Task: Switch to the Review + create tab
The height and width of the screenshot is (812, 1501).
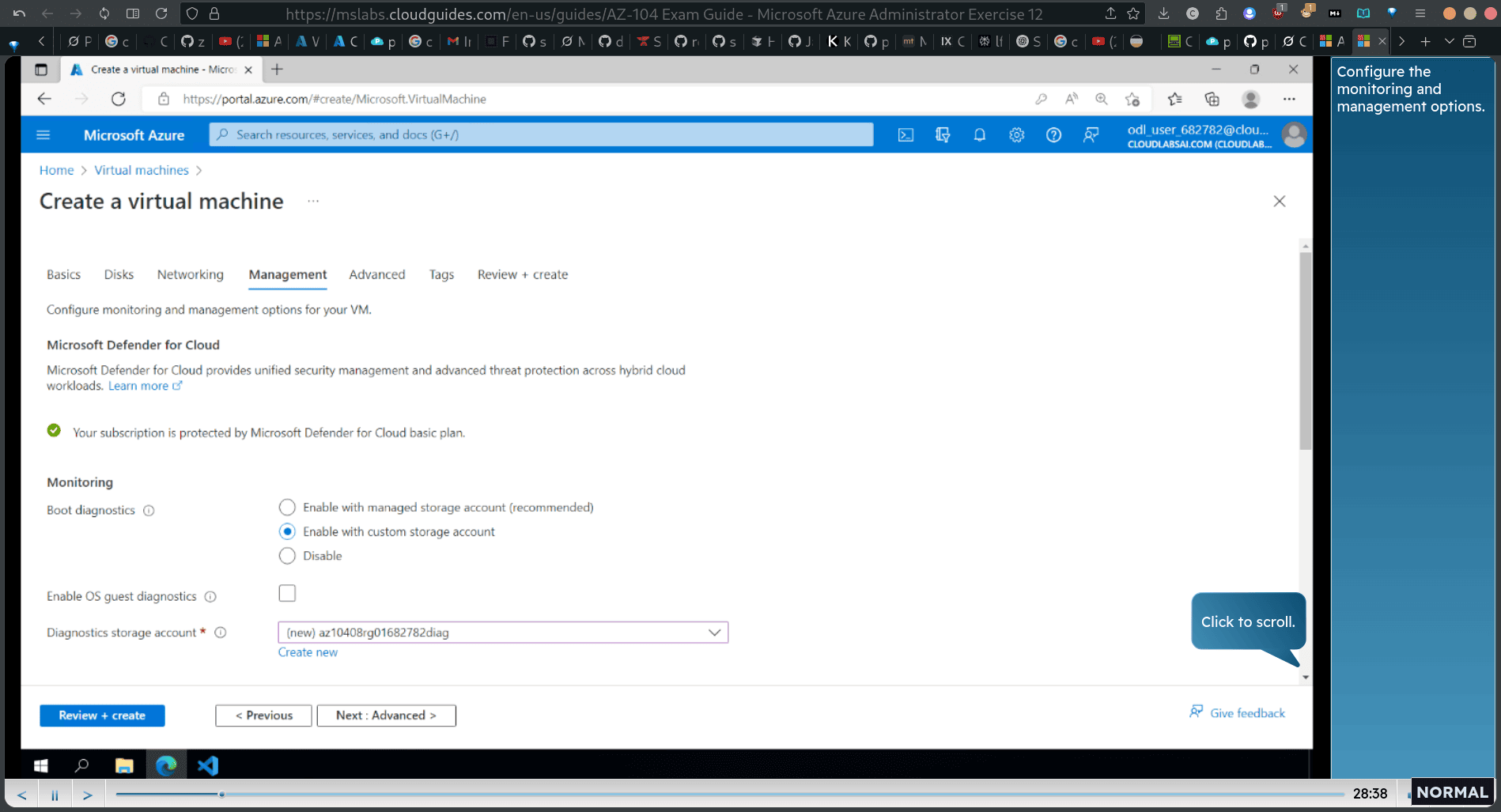Action: [523, 274]
